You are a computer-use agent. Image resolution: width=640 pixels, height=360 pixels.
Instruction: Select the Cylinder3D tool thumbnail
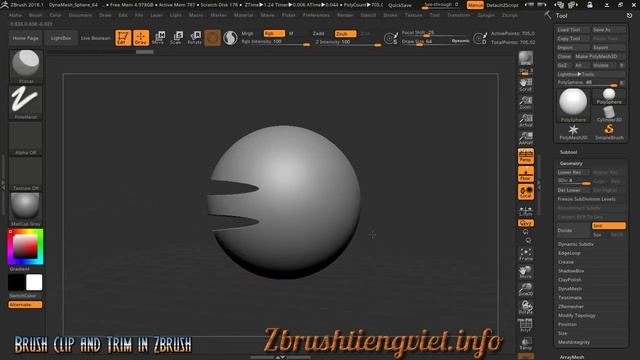pos(609,113)
